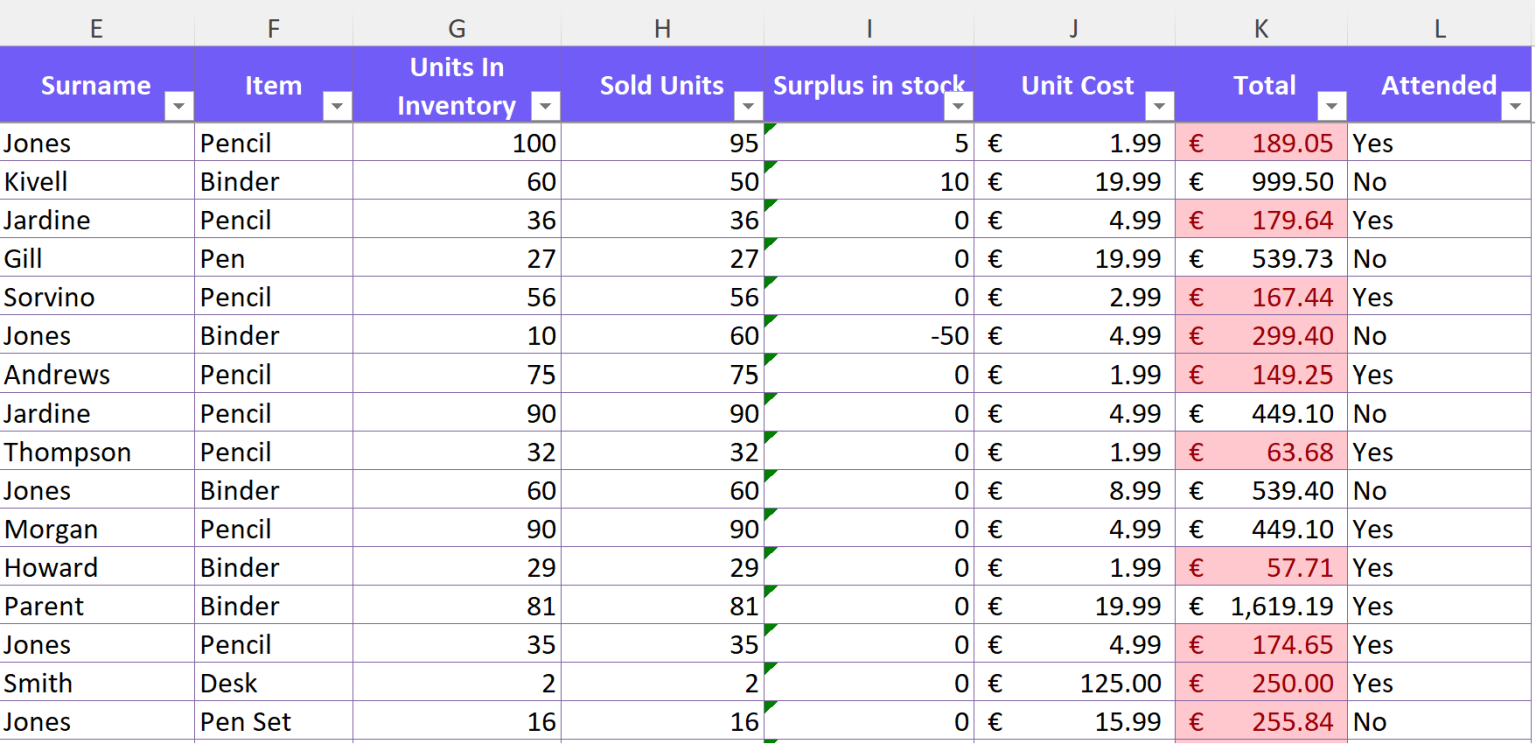Expand the Unit Cost filter arrow

coord(1160,106)
